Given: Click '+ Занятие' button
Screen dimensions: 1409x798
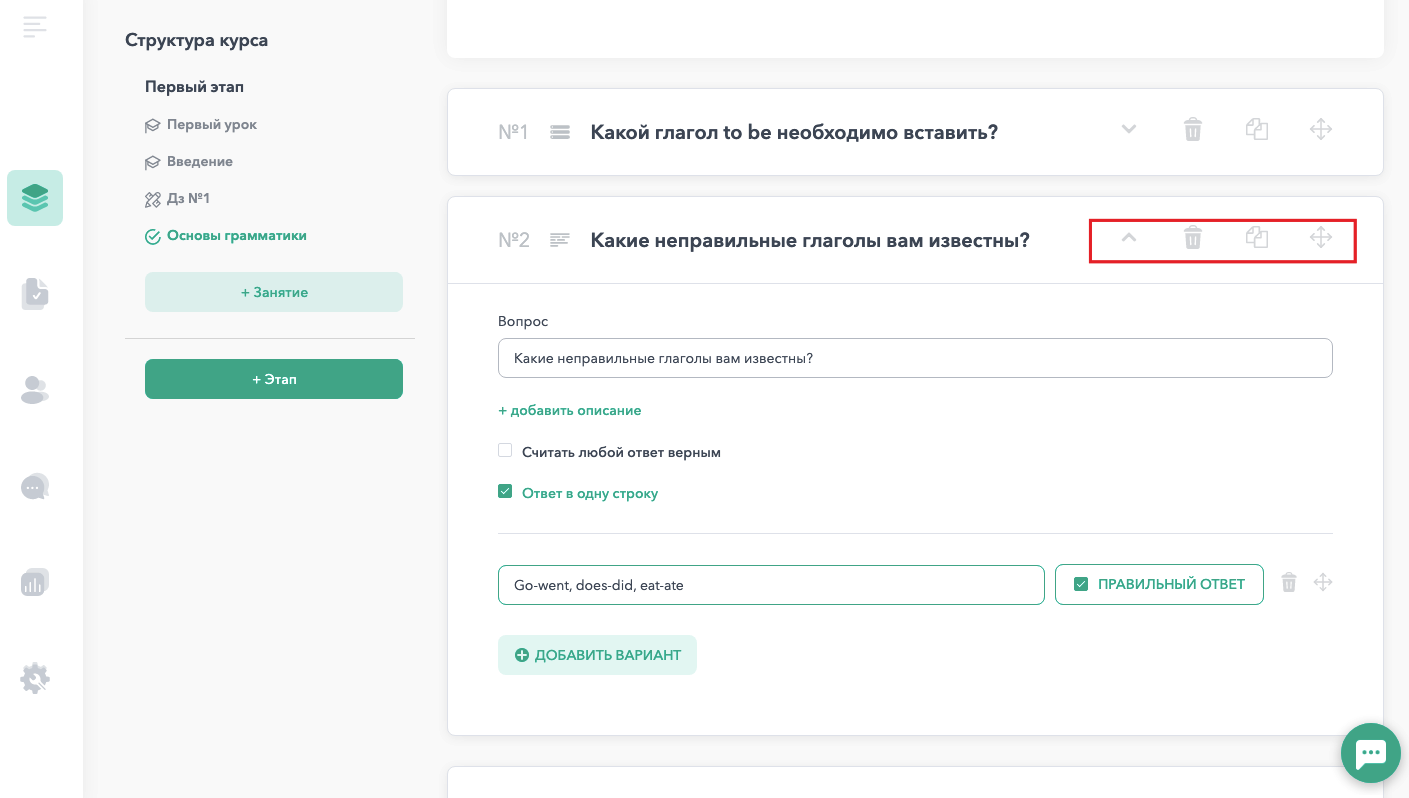Looking at the screenshot, I should click(274, 292).
